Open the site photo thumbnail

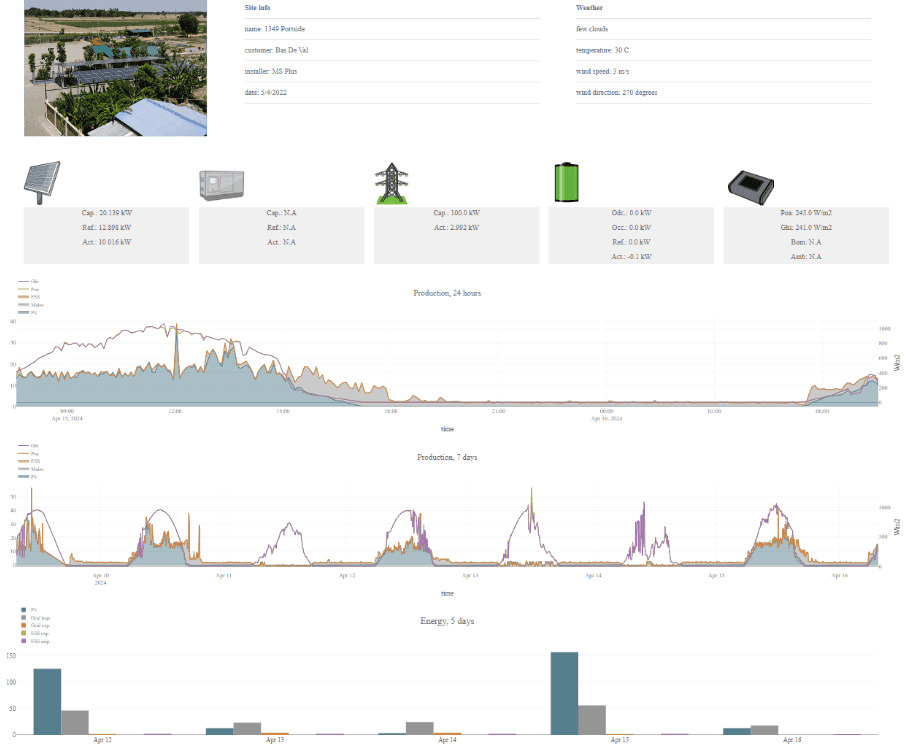click(116, 68)
